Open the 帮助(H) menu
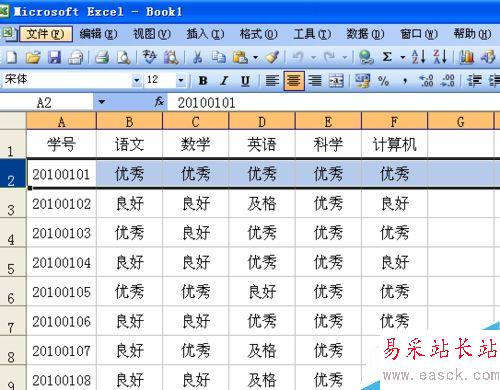The image size is (500, 390). click(x=472, y=34)
